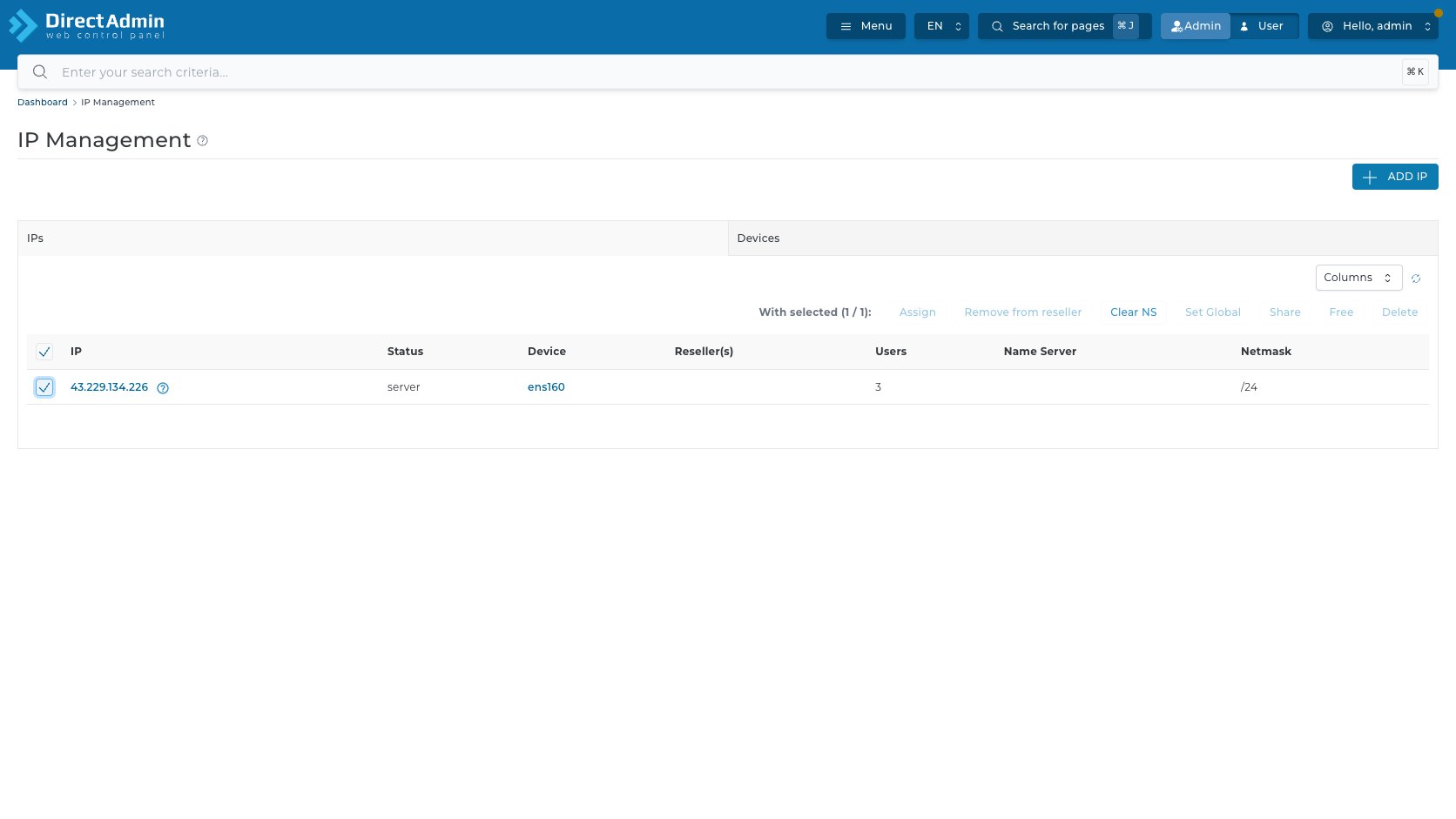Toggle the select-all checkbox in the table header
This screenshot has width=1456, height=819.
pos(44,352)
